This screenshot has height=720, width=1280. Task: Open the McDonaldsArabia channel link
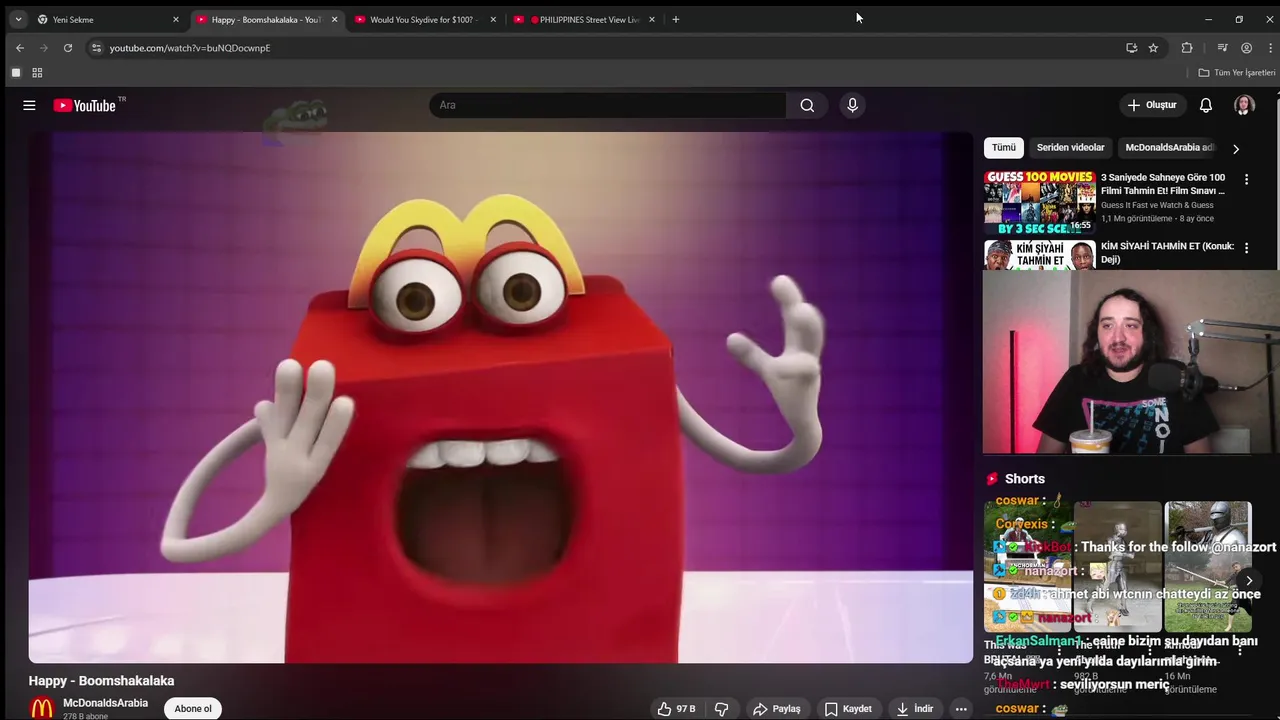tap(105, 703)
